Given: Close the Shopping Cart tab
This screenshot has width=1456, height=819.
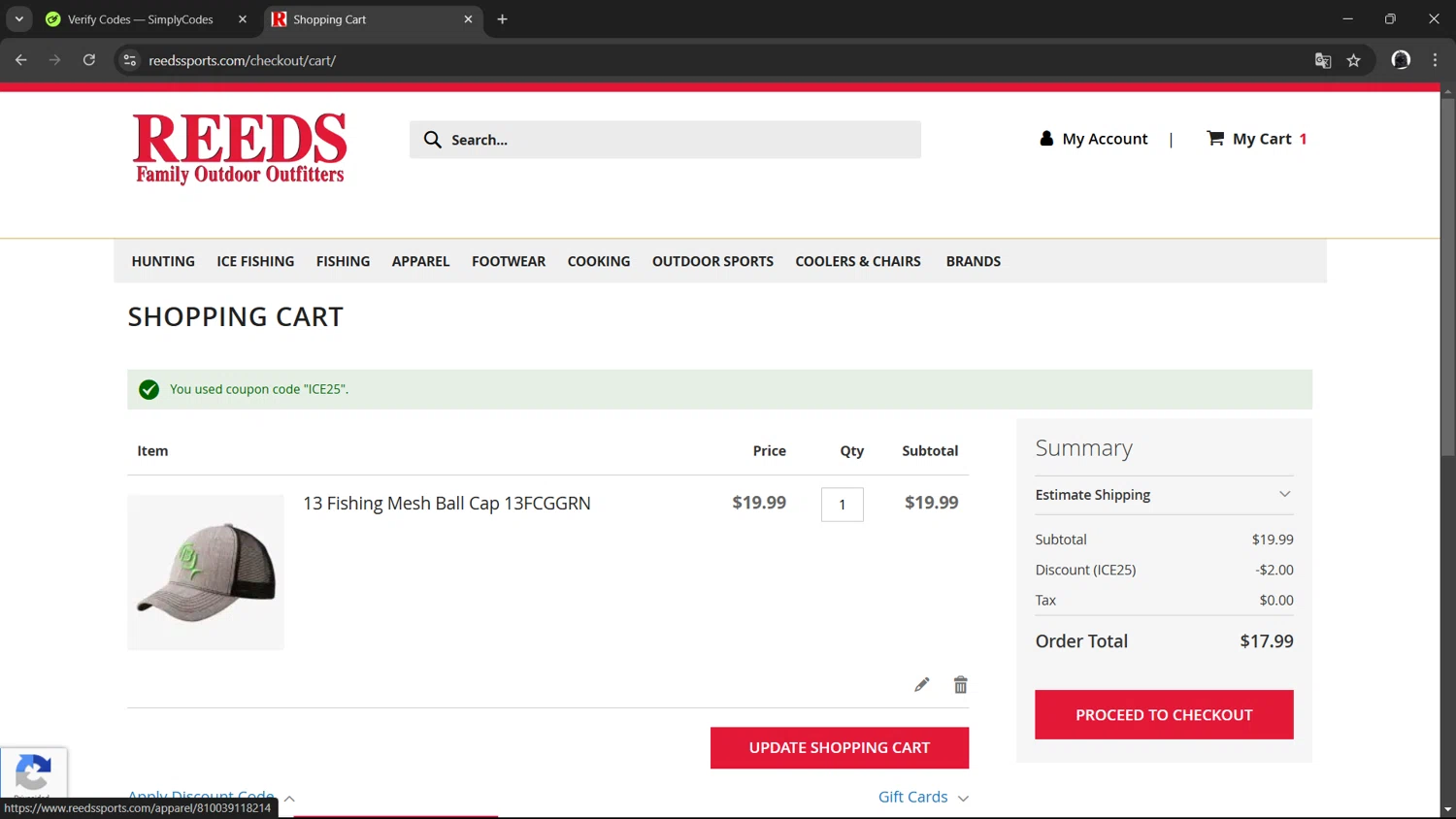Looking at the screenshot, I should point(468,19).
